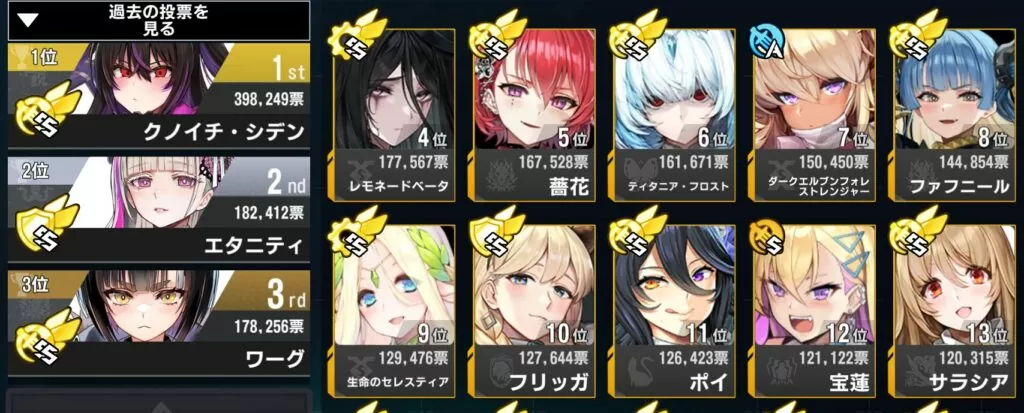1024x413 pixels.
Task: Open second place エタニティ entry
Action: (x=158, y=209)
